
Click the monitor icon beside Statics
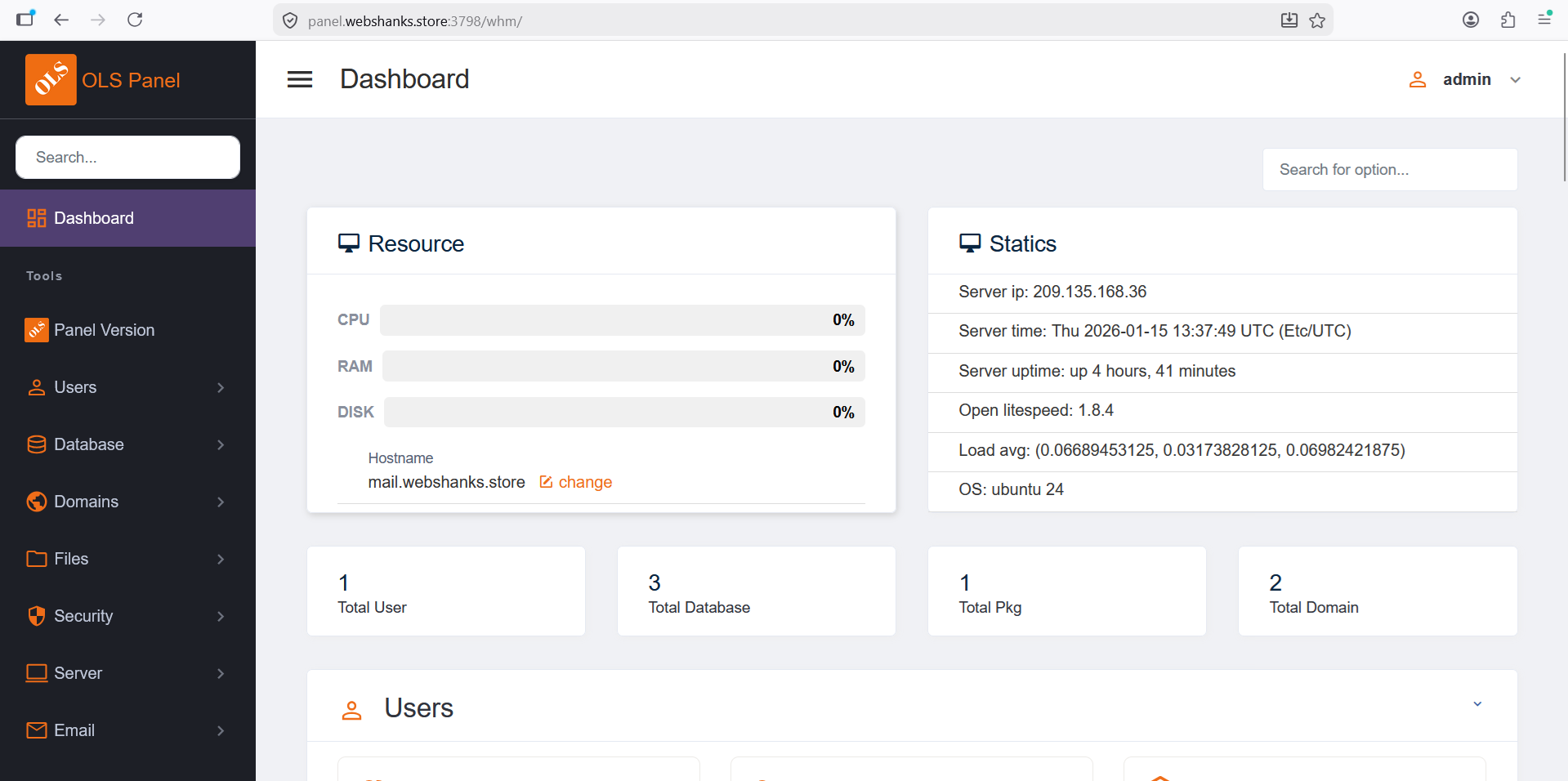pyautogui.click(x=970, y=243)
